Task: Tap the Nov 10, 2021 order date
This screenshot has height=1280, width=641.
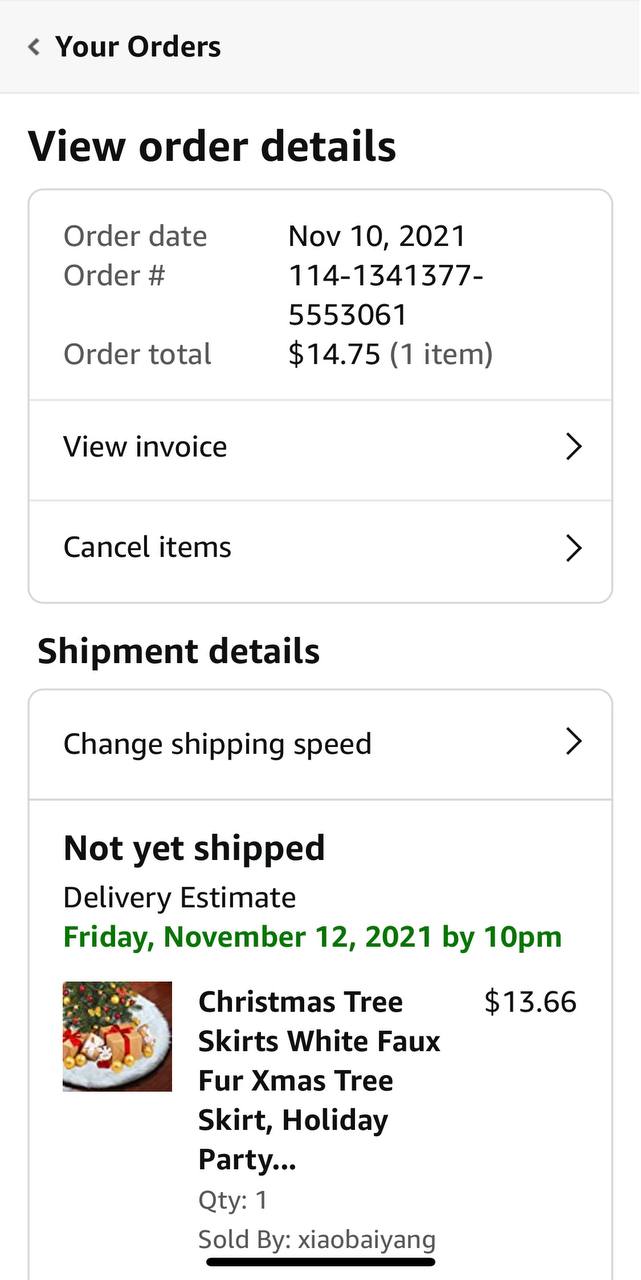Action: [377, 236]
